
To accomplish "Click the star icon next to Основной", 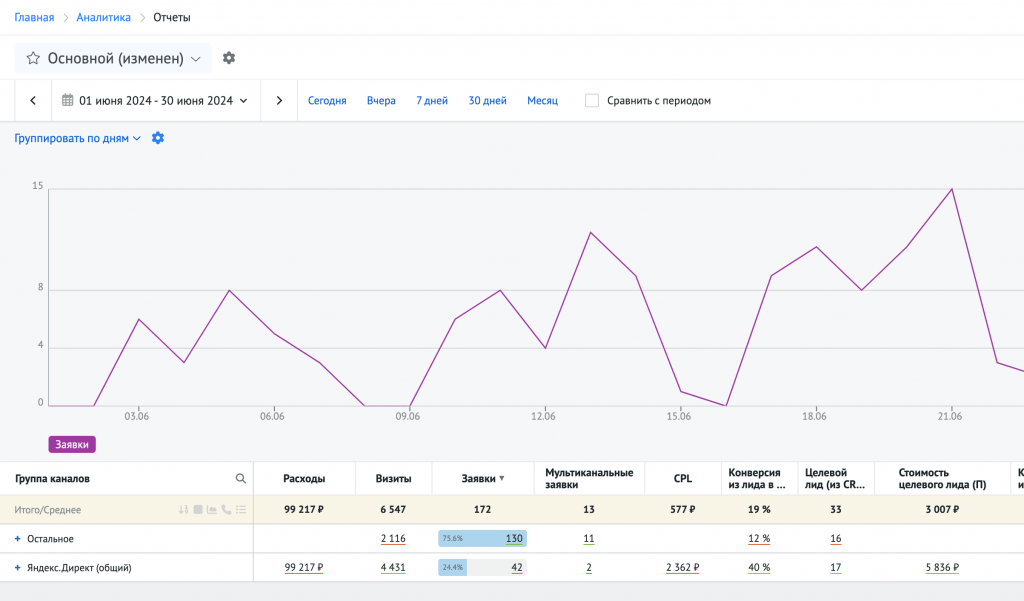I will [x=33, y=59].
